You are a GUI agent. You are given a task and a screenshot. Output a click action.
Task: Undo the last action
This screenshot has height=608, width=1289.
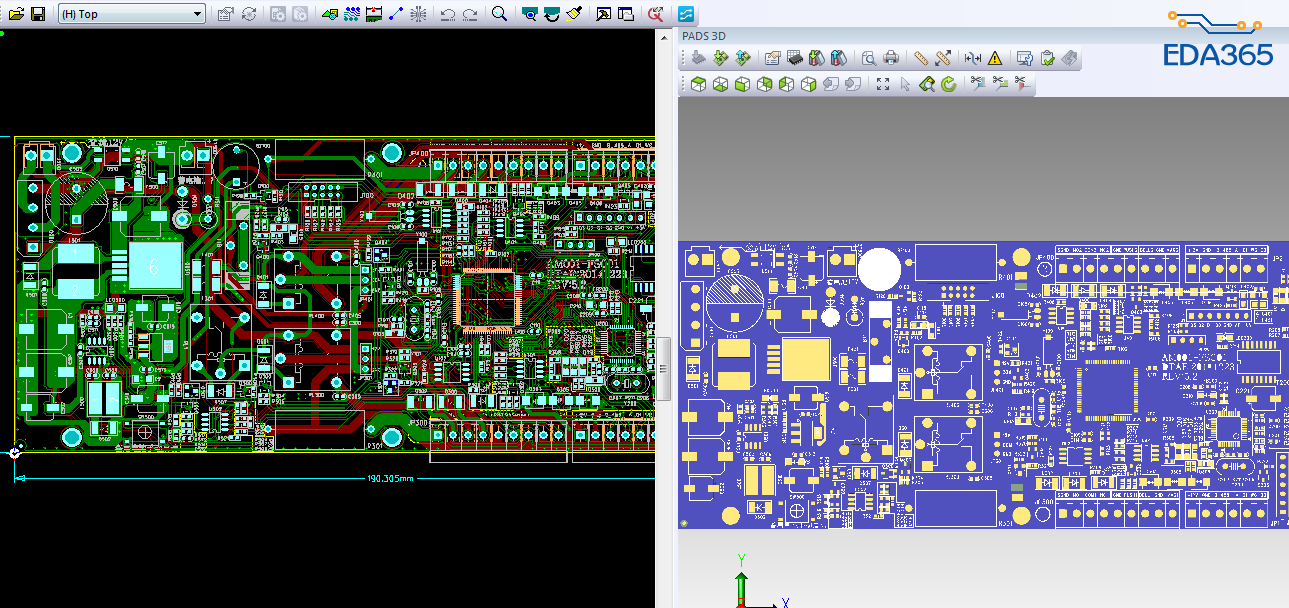pyautogui.click(x=447, y=14)
